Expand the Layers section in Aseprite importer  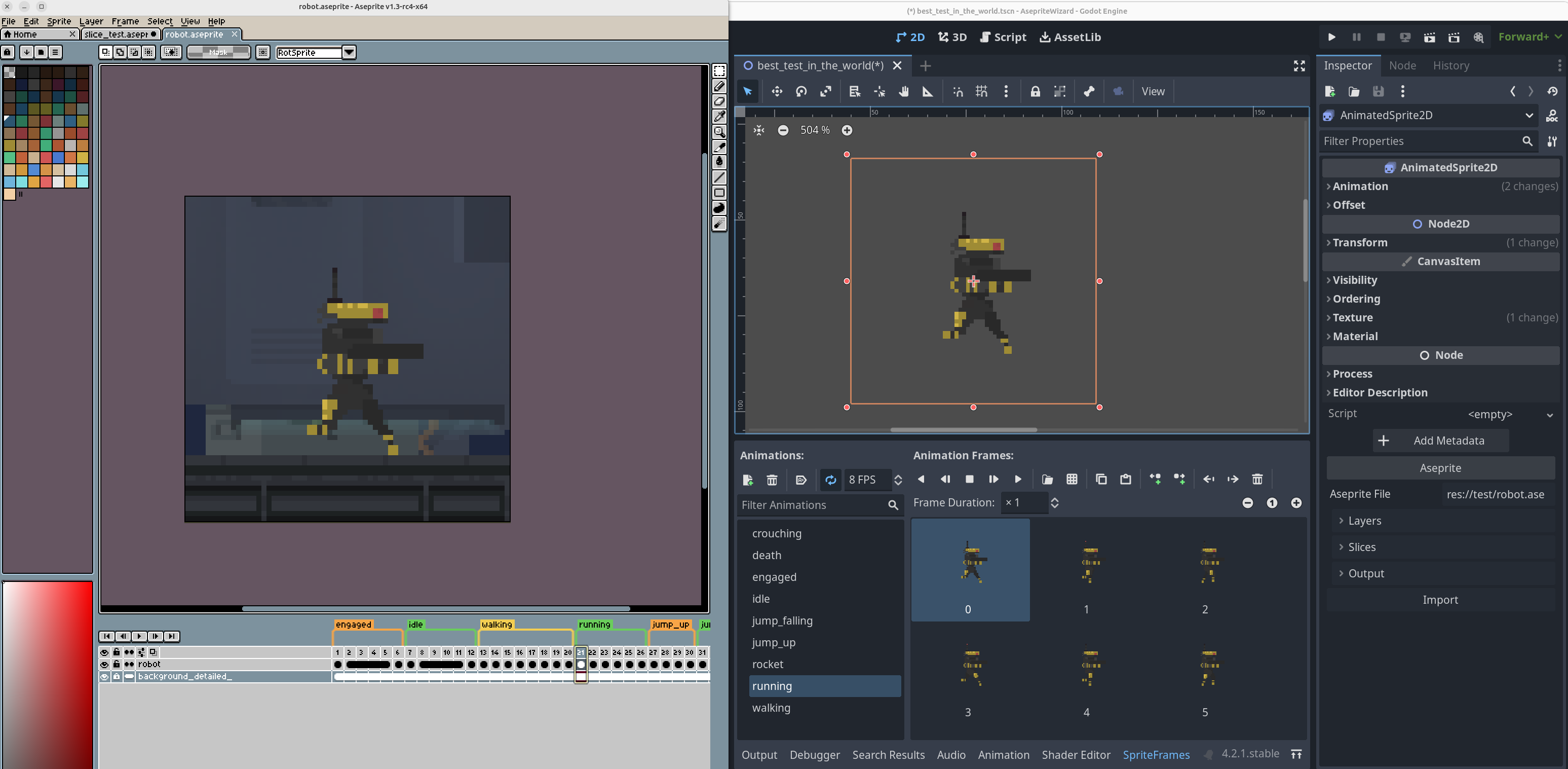coord(1364,521)
